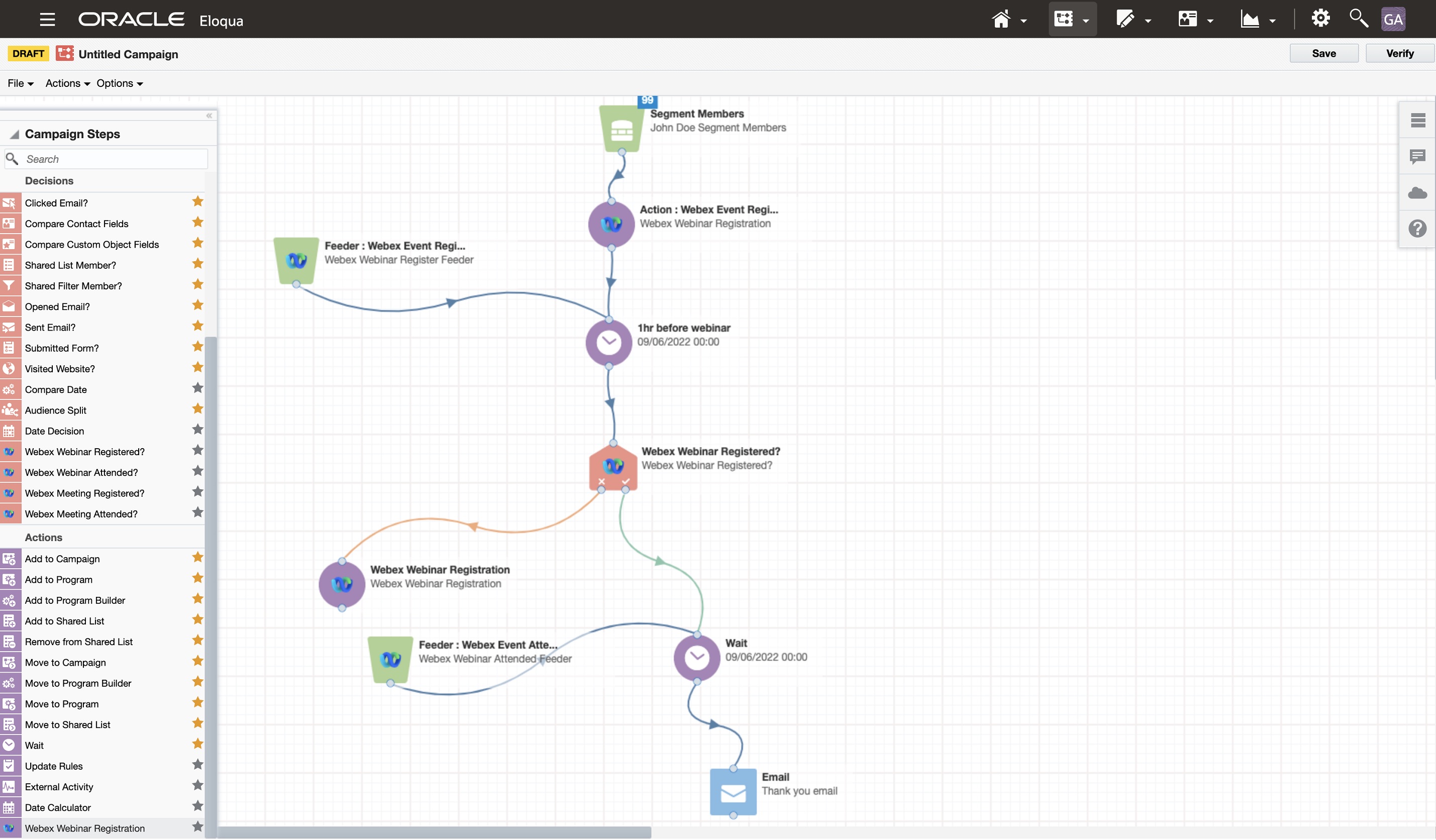Toggle star rating for Submitted Form decision
This screenshot has width=1436, height=840.
tap(198, 347)
